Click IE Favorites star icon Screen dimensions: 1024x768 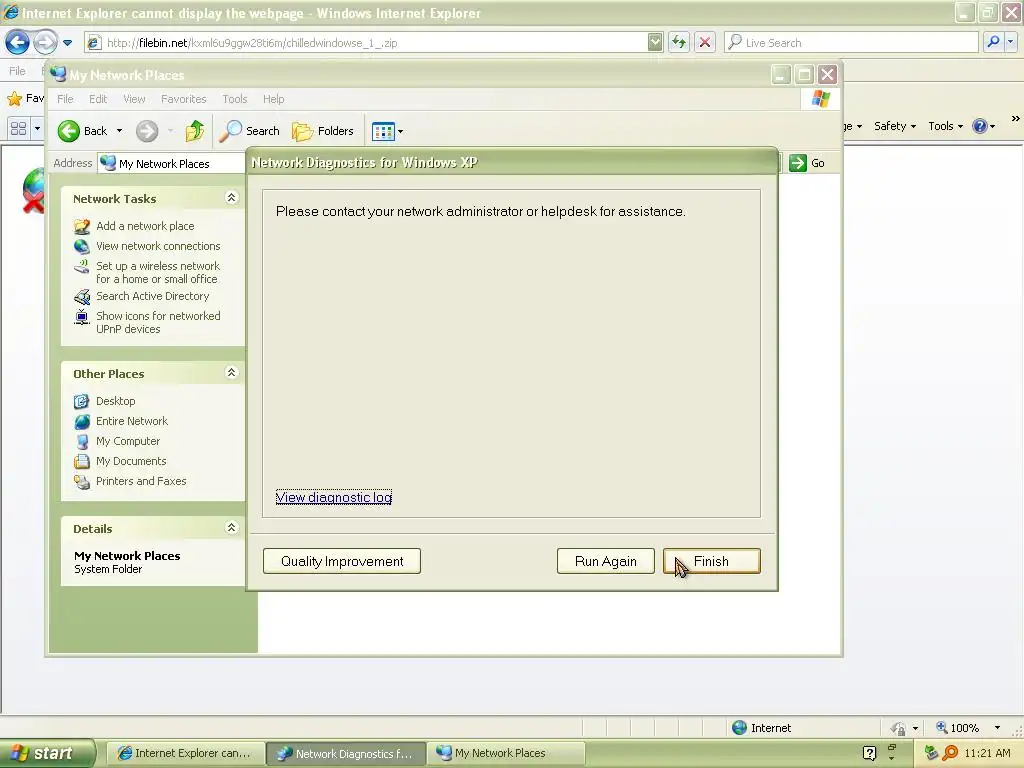click(14, 99)
